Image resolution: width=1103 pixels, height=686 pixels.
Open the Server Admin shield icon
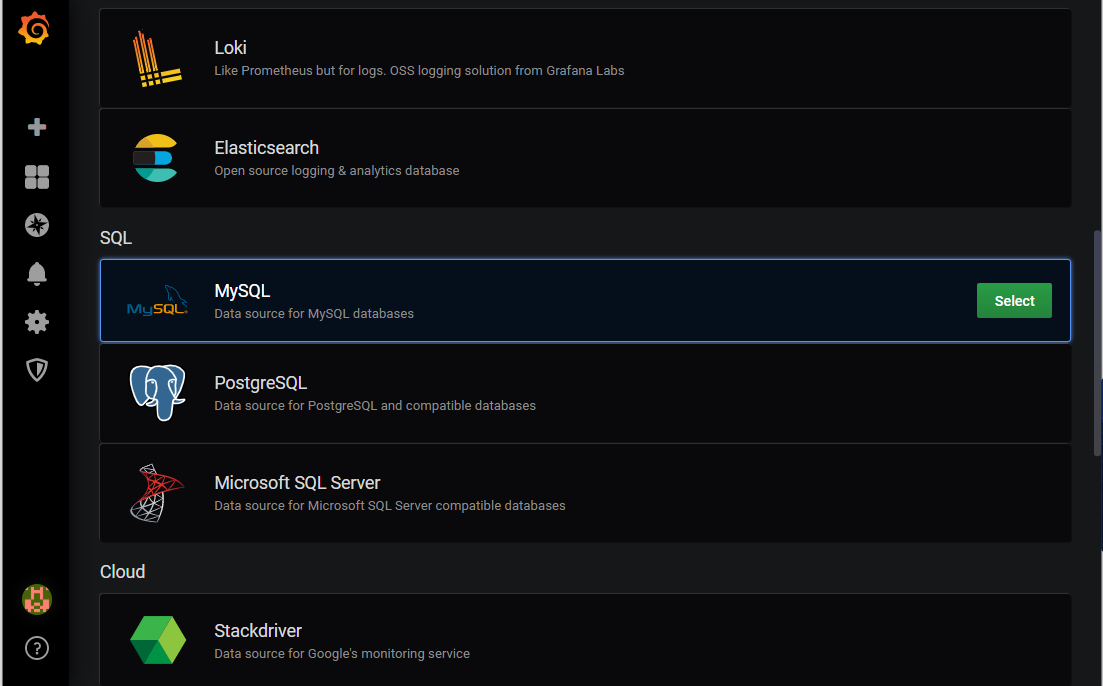click(x=37, y=370)
